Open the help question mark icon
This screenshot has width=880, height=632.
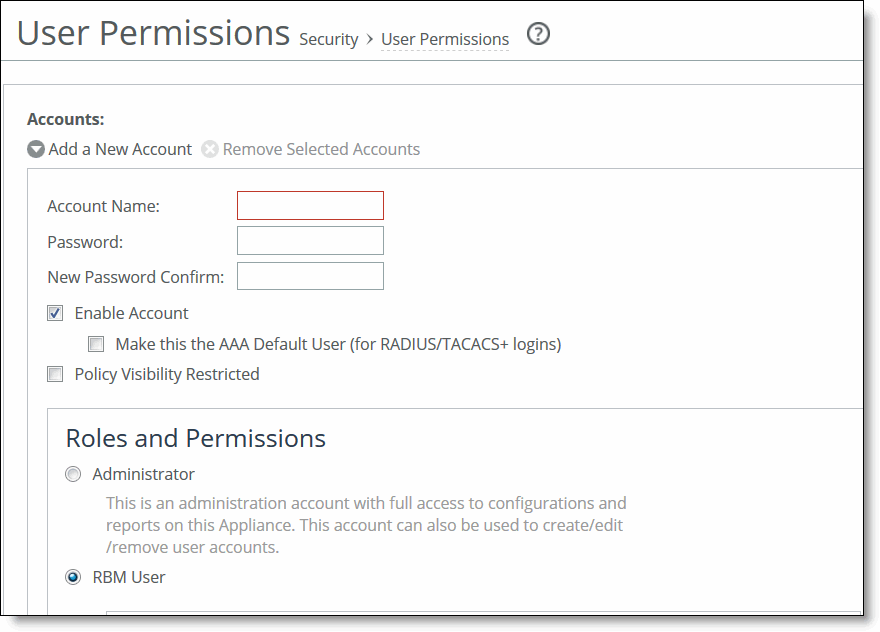tap(538, 35)
